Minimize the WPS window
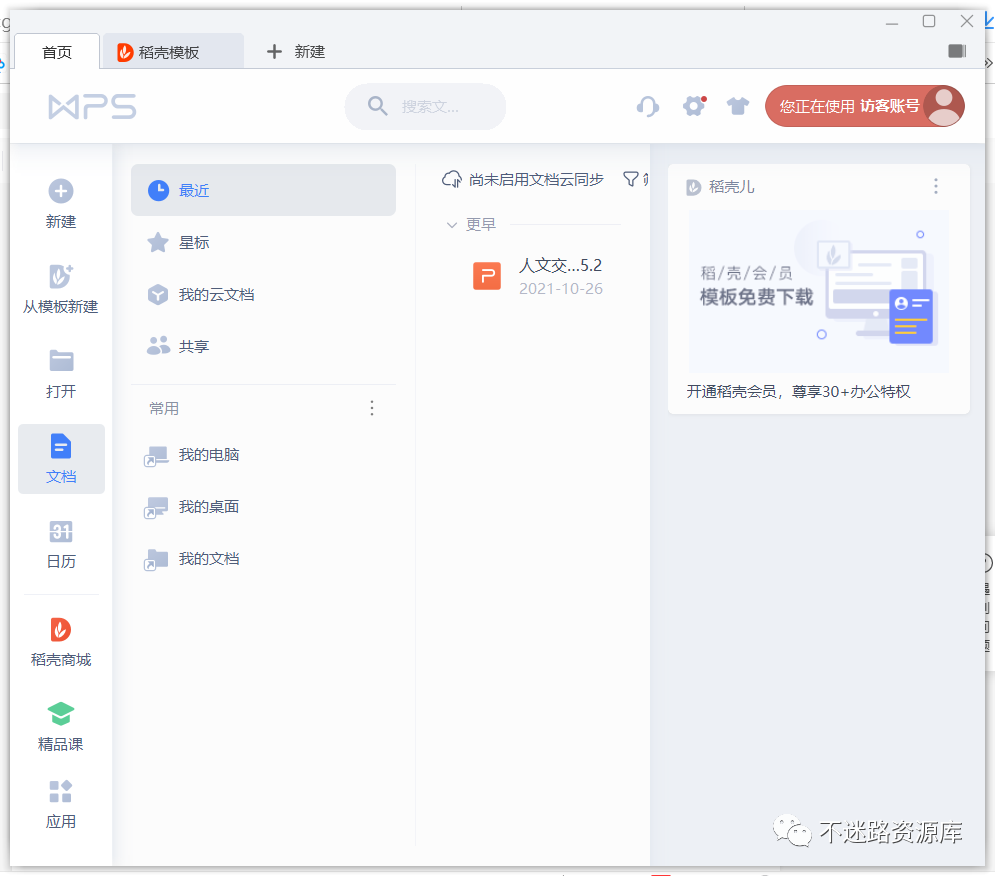995x876 pixels. point(892,23)
